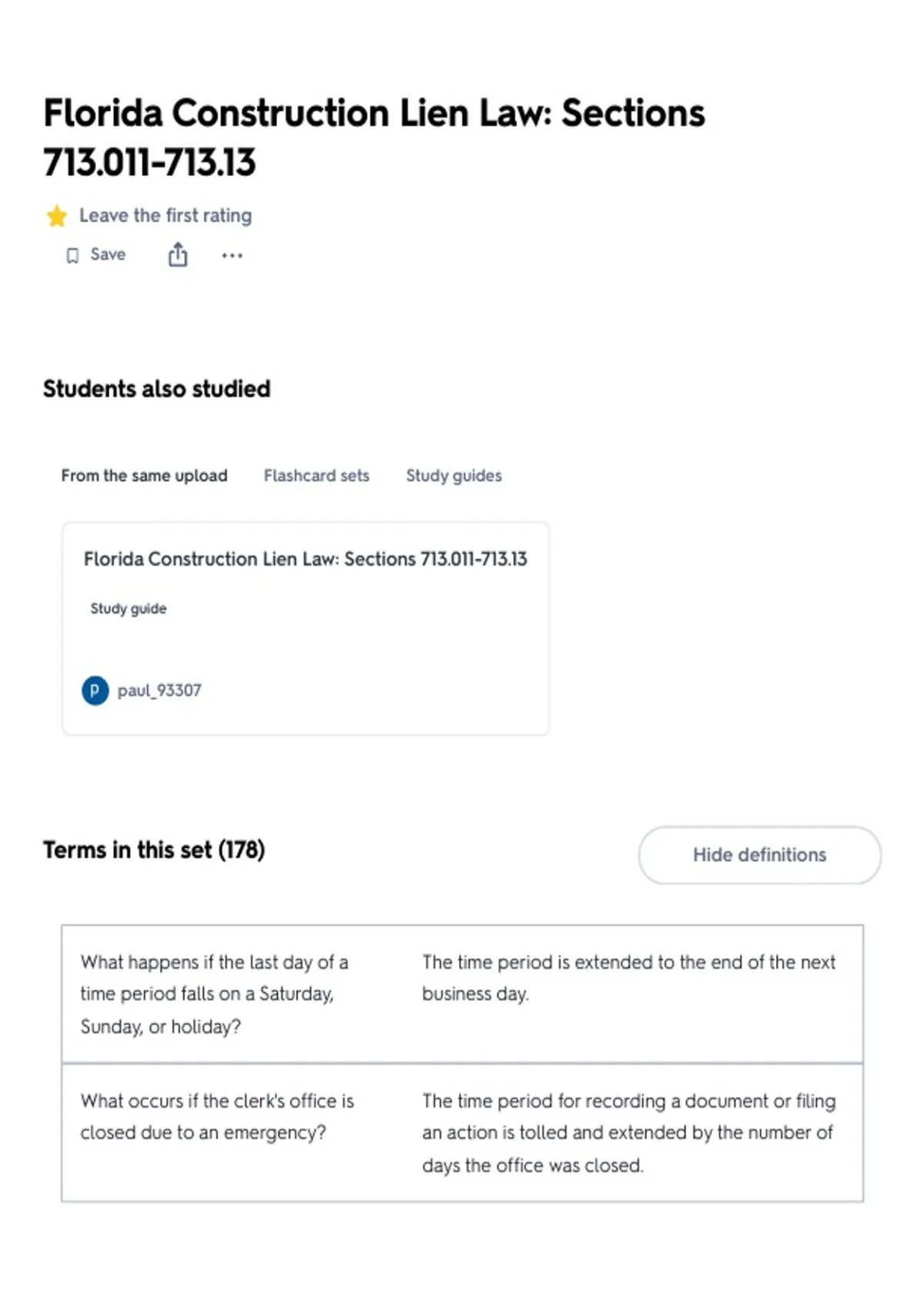Select the Saturday, Sunday, or holiday term

[215, 994]
